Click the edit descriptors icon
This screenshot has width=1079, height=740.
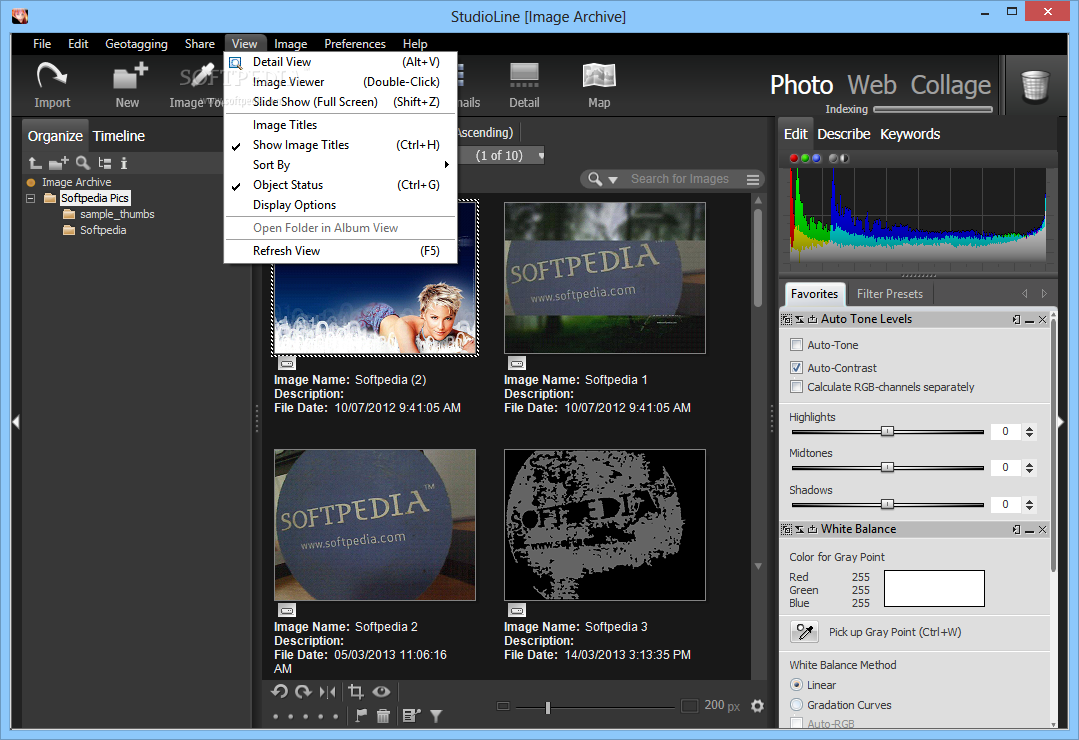411,716
